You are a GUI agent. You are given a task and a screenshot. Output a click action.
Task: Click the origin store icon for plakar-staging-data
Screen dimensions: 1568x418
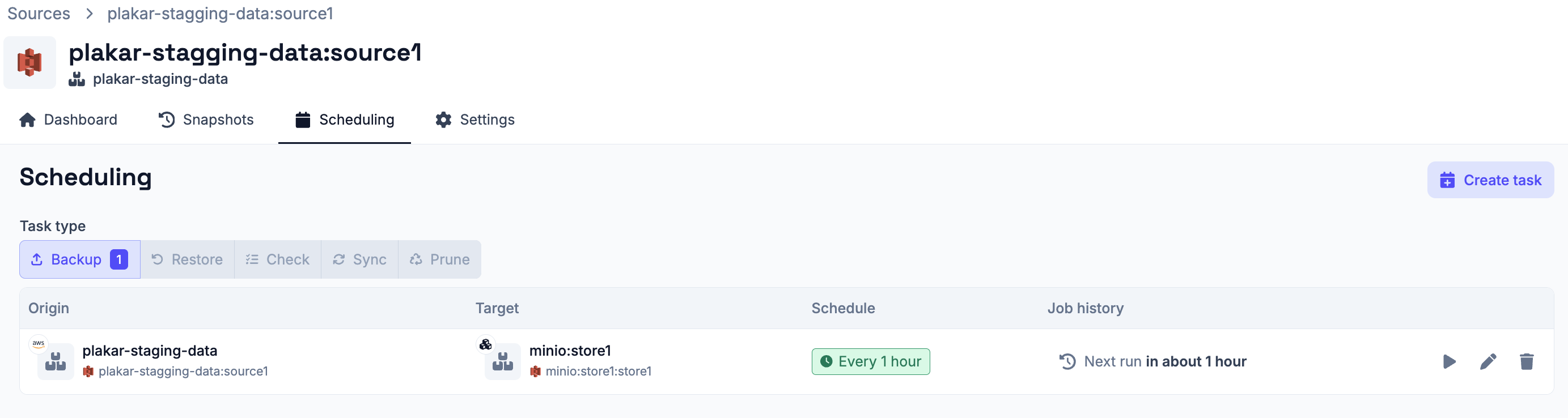tap(56, 361)
